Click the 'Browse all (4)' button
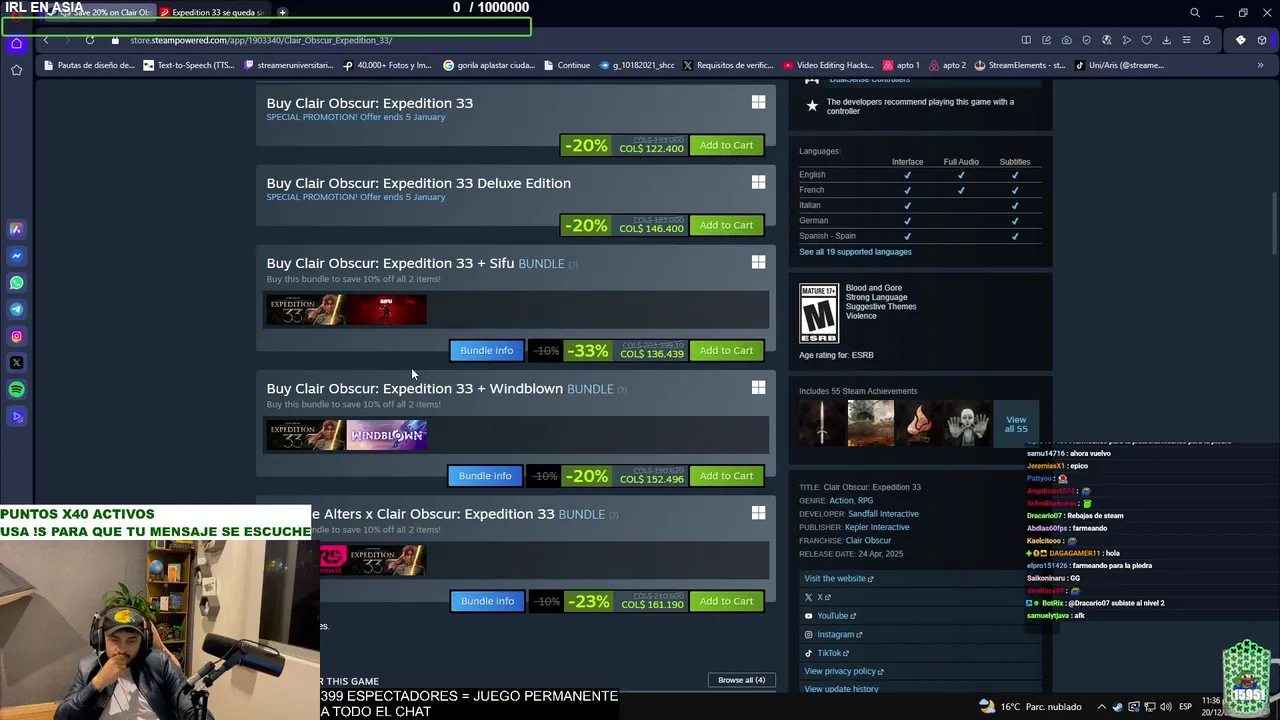This screenshot has width=1280, height=720. coord(741,680)
